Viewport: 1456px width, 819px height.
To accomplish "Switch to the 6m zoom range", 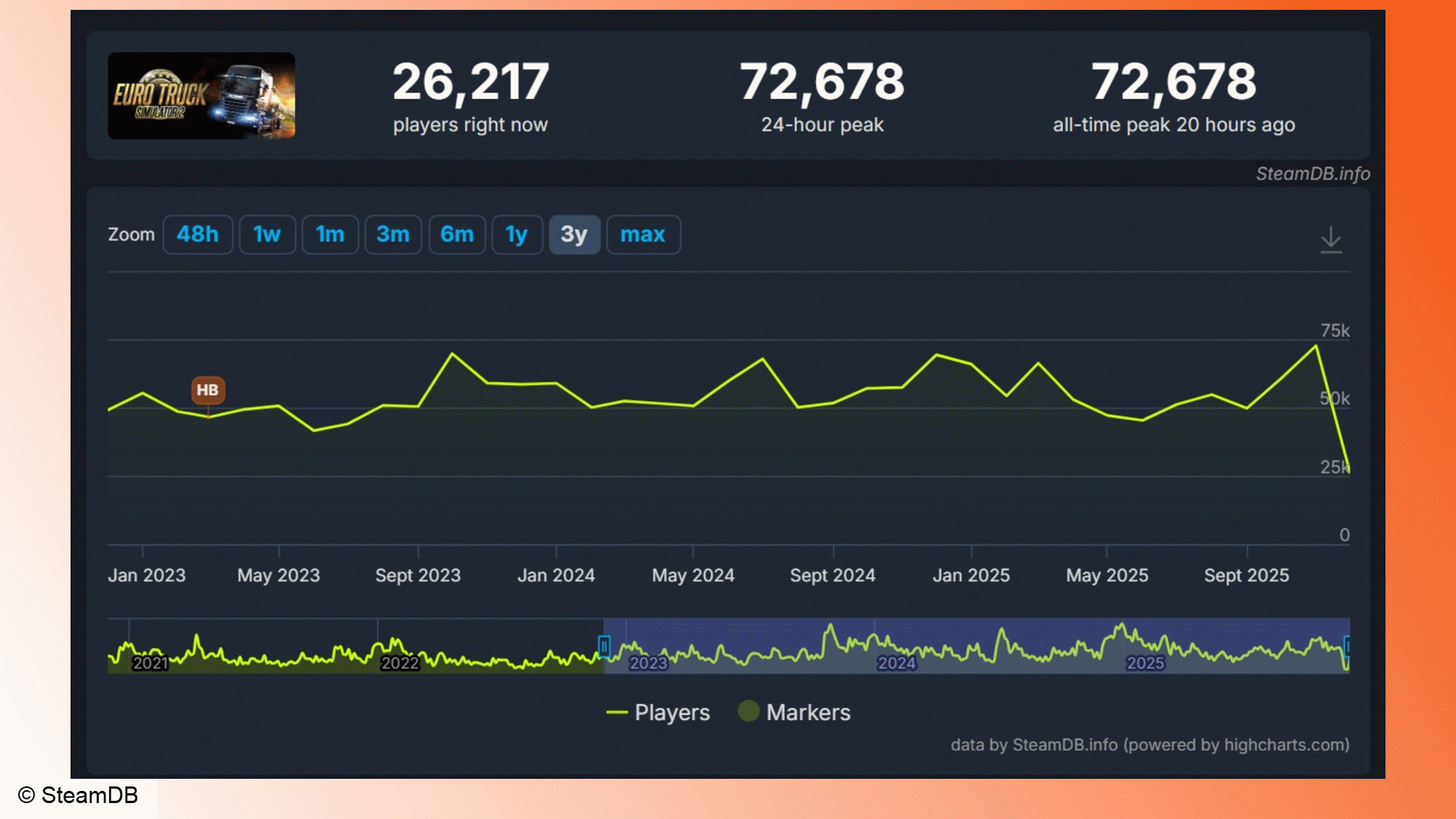I will coord(457,234).
